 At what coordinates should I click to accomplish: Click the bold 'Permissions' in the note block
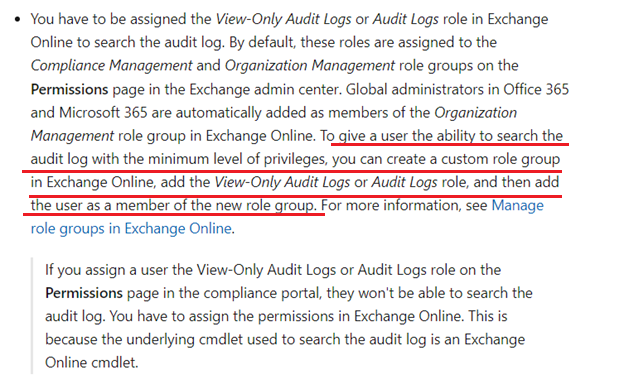tap(84, 293)
